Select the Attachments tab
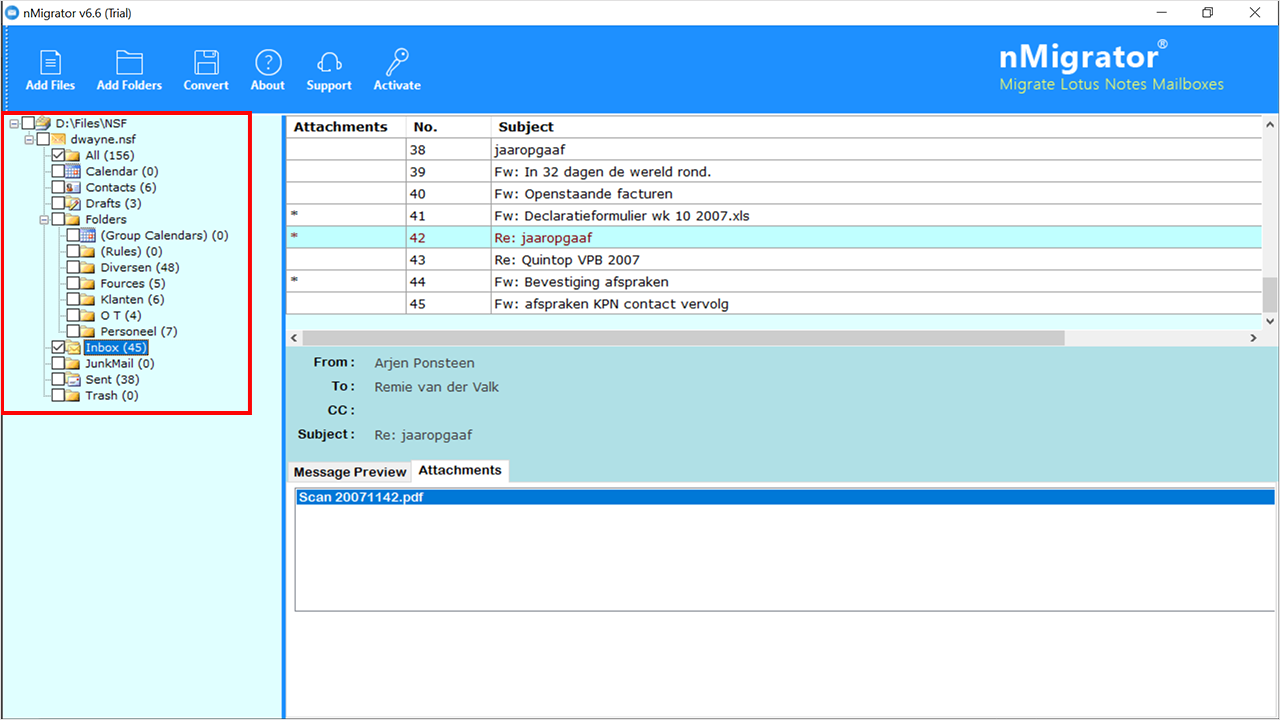 pos(460,470)
